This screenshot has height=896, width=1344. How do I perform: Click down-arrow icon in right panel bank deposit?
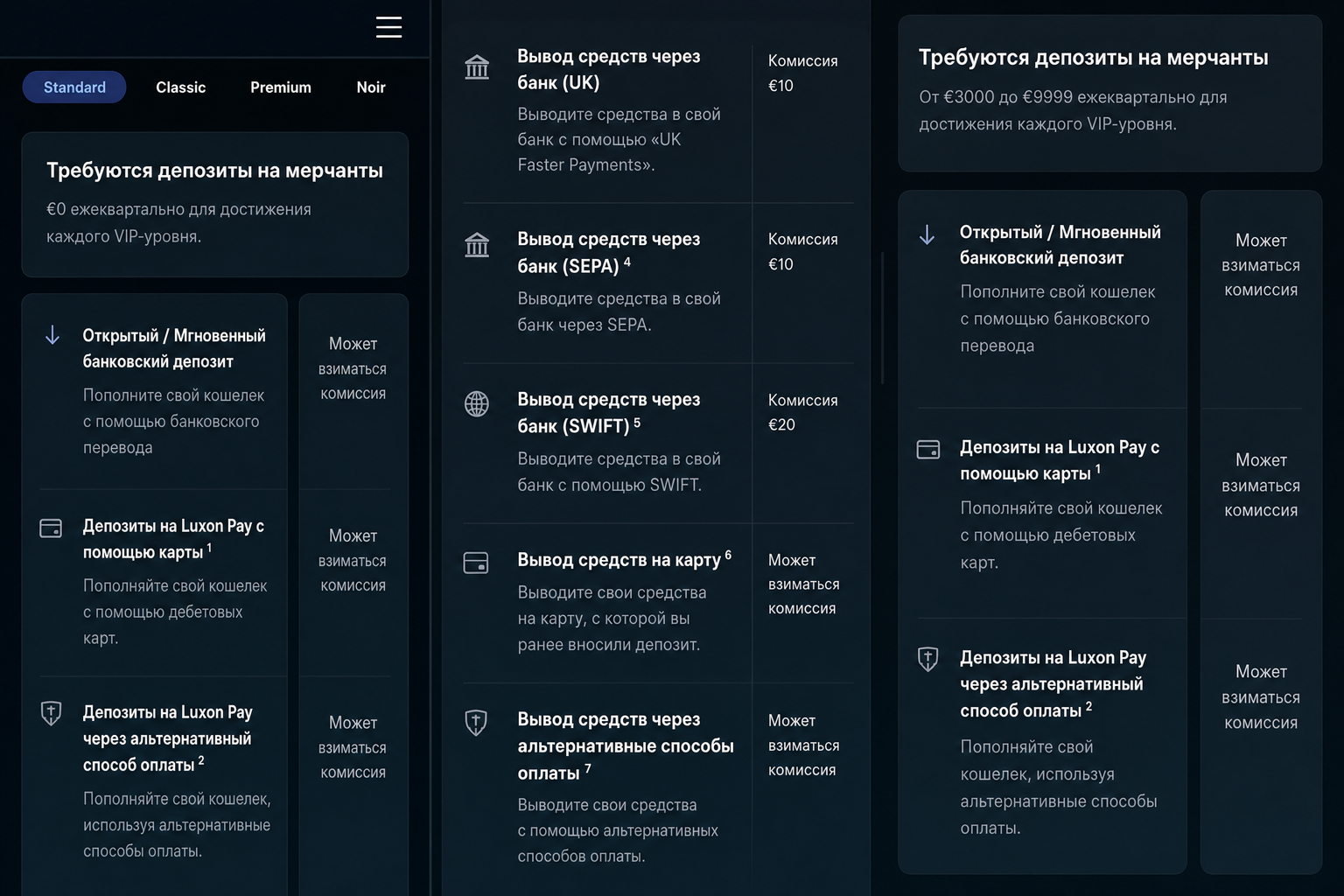point(927,234)
